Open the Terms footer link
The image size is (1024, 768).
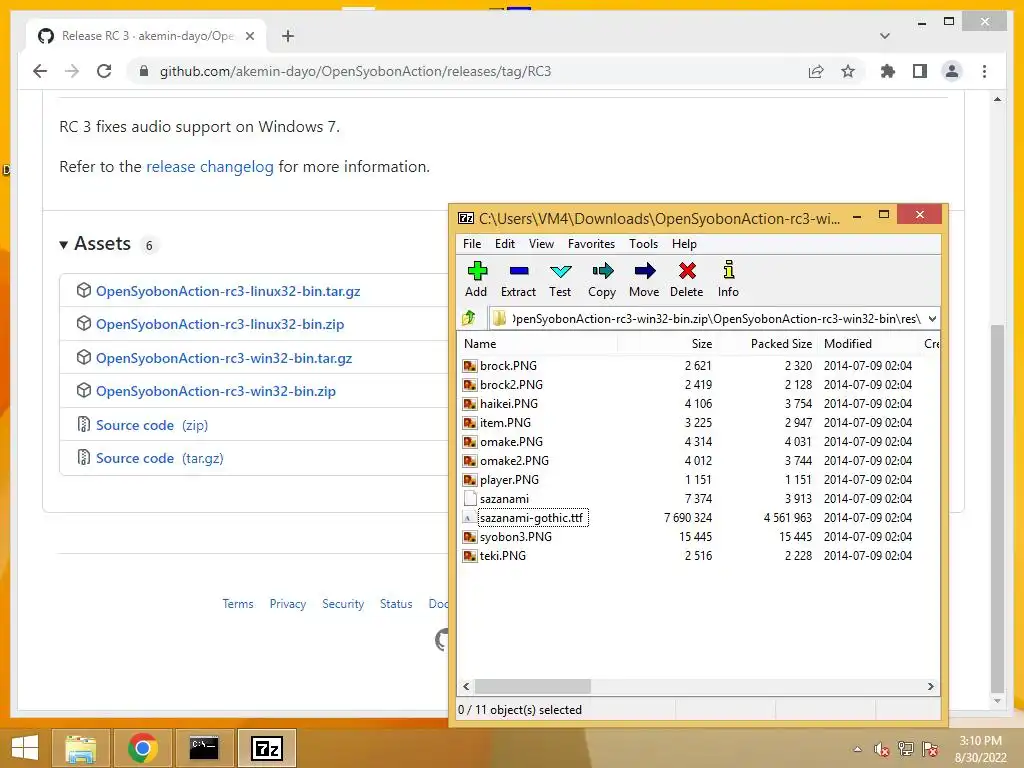(238, 604)
